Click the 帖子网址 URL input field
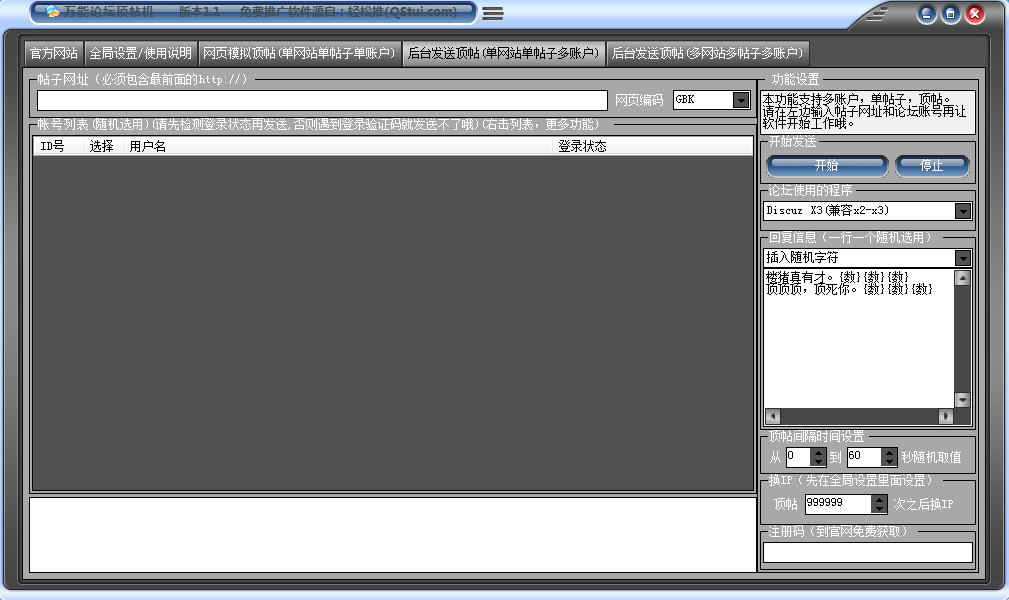Viewport: 1009px width, 600px height. 322,100
